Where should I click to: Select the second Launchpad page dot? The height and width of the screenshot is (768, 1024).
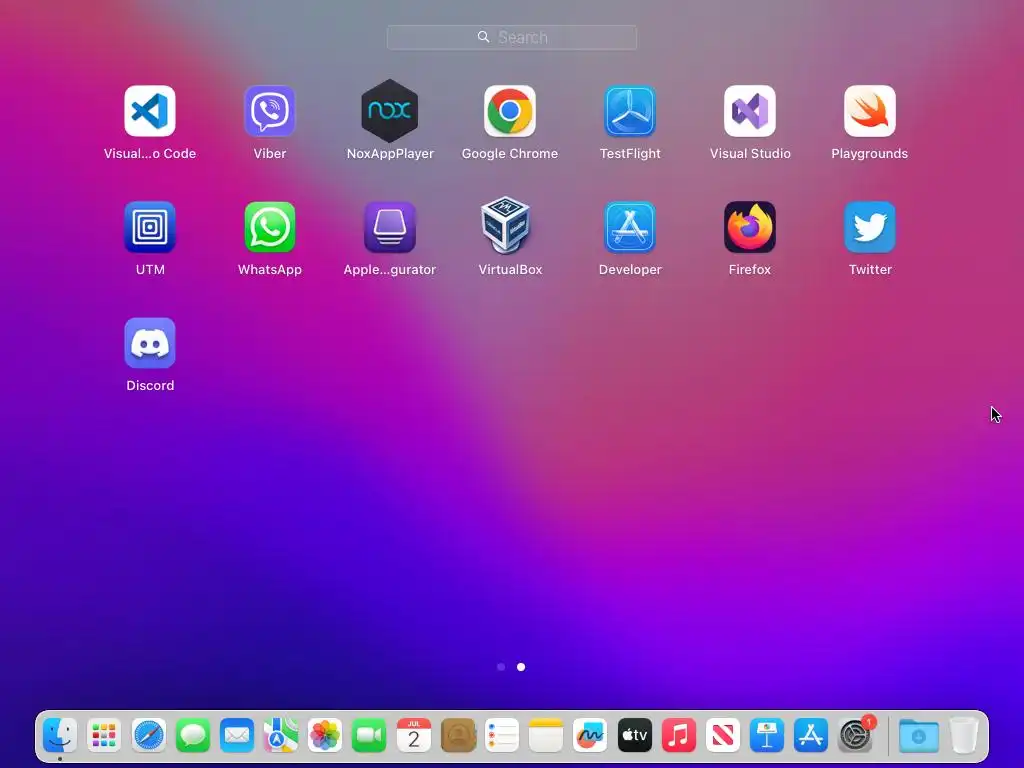(520, 667)
